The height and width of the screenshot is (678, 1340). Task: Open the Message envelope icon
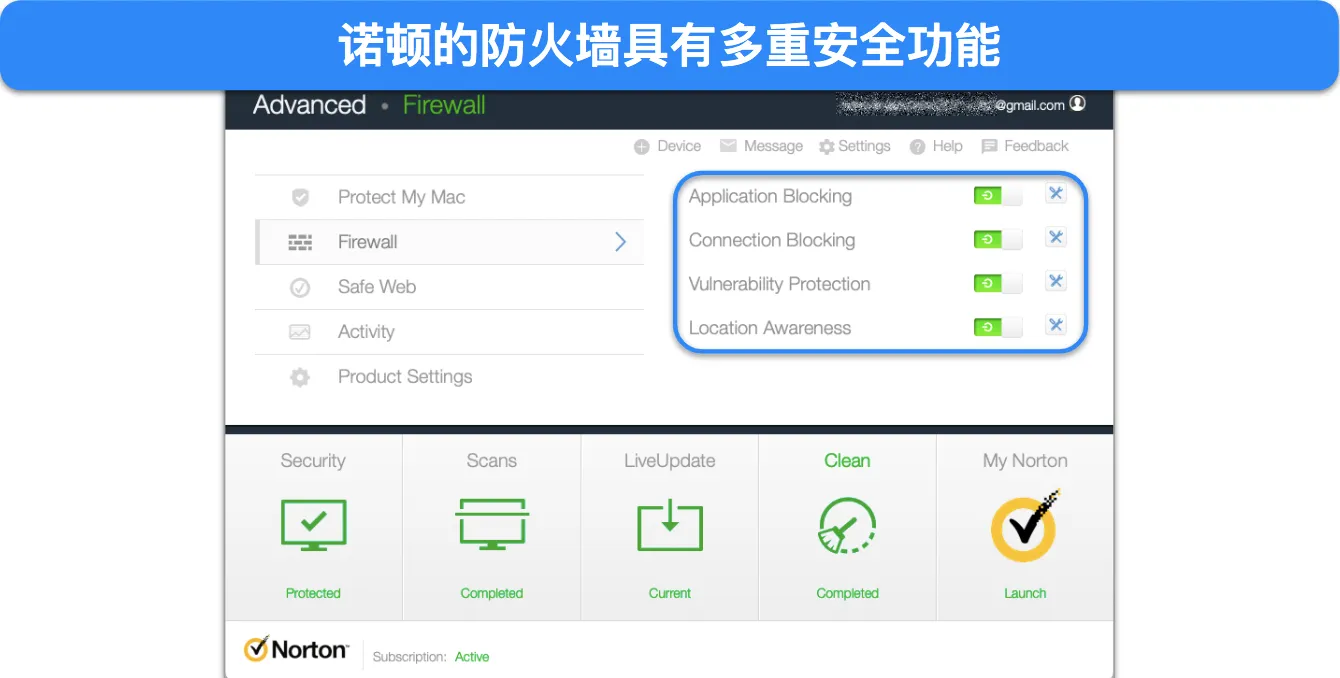tap(727, 146)
